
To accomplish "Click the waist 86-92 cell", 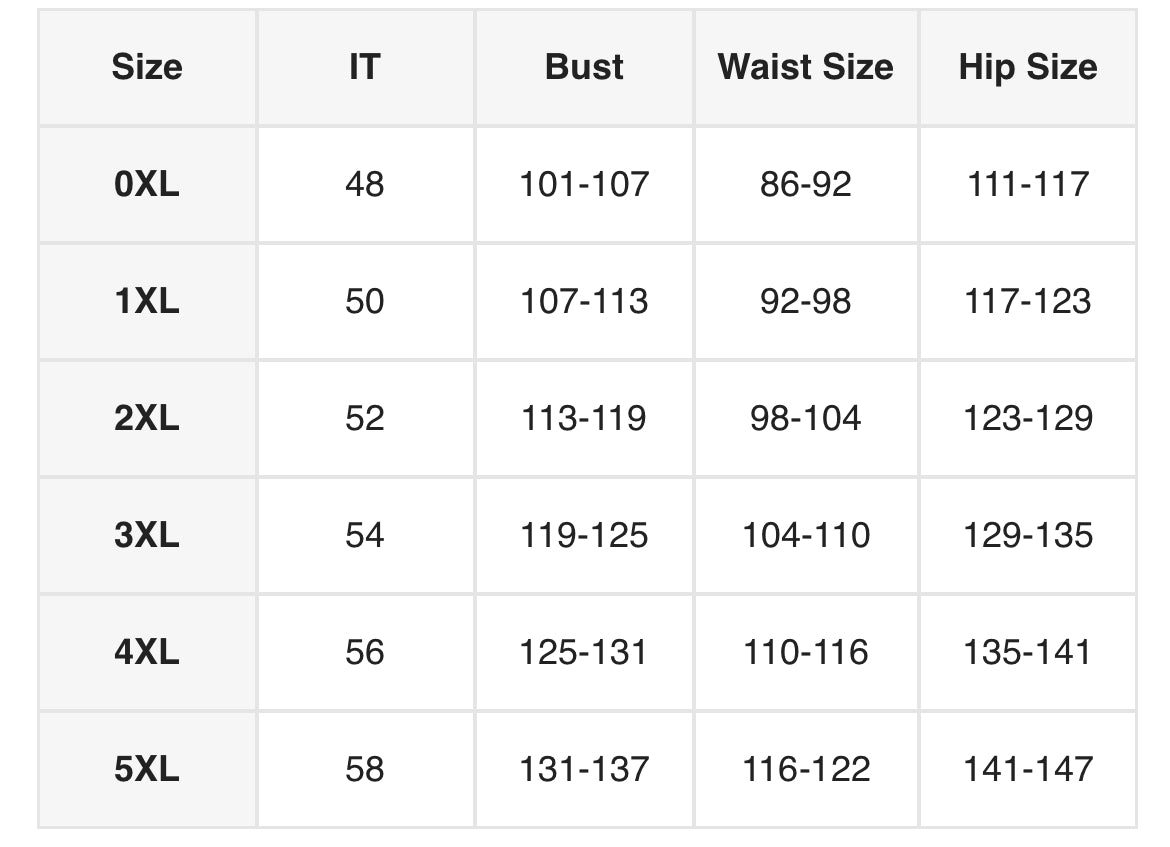I will 805,184.
